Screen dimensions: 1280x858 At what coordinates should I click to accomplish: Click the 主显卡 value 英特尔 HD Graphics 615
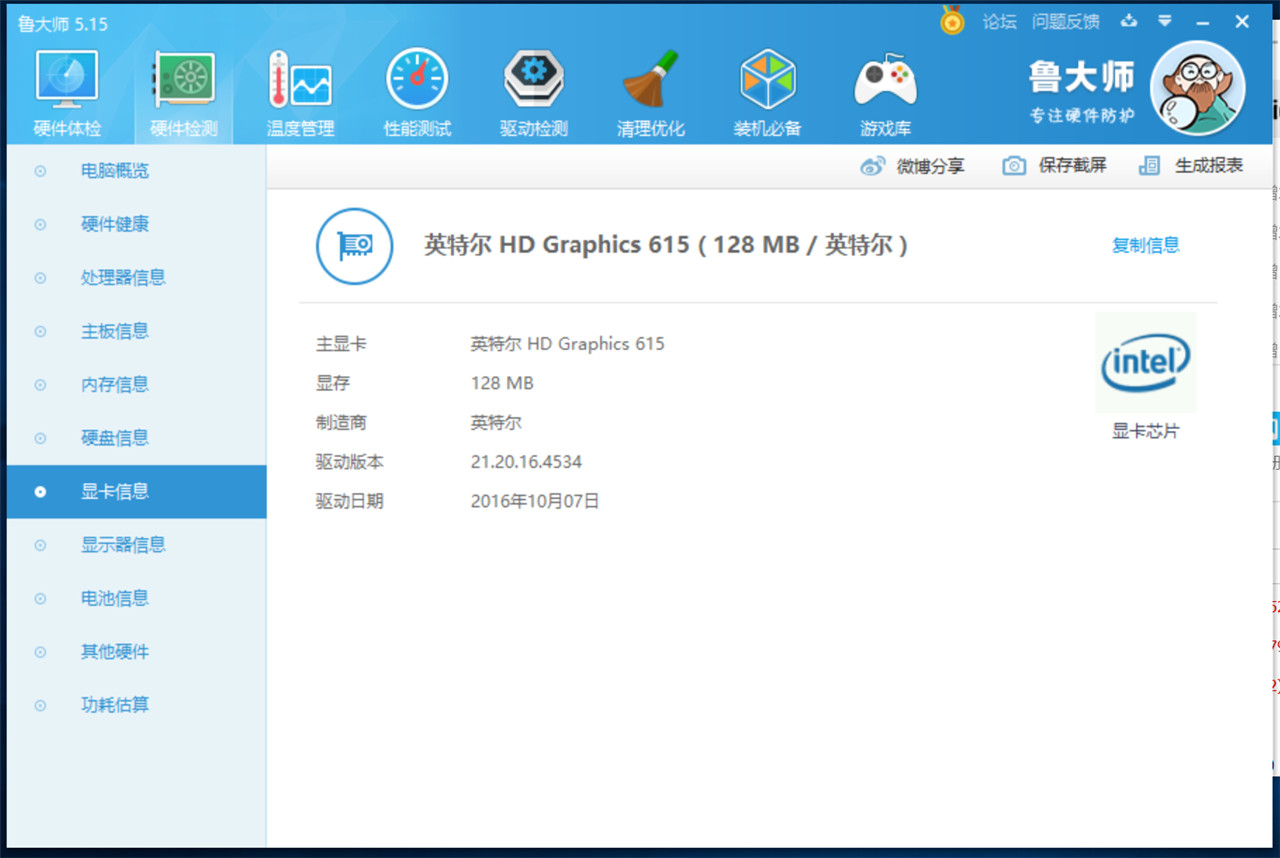(x=567, y=344)
